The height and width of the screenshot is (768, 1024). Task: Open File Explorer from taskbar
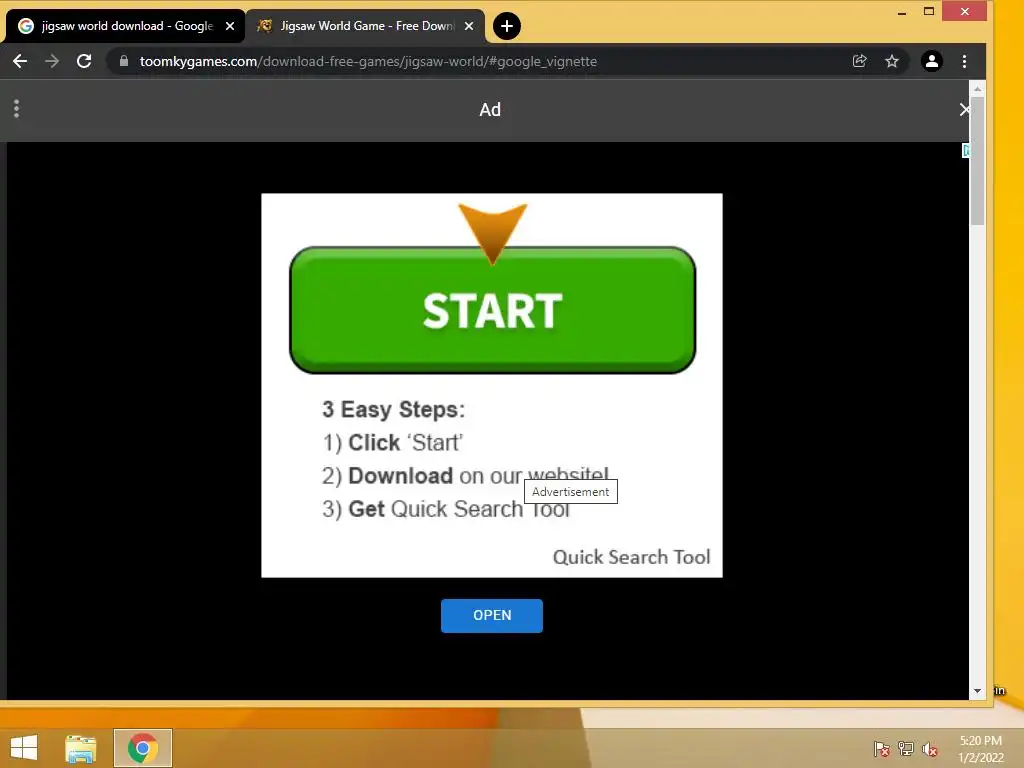pyautogui.click(x=81, y=748)
